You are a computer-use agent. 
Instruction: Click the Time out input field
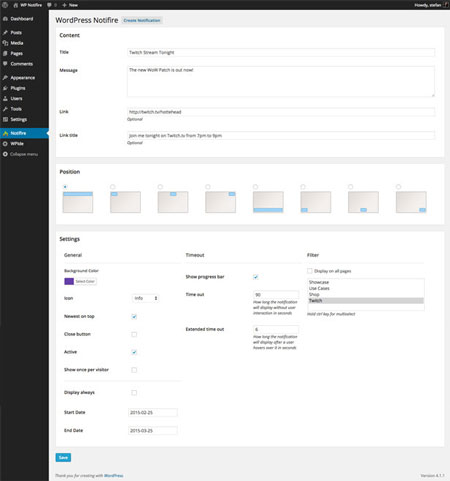(x=276, y=295)
